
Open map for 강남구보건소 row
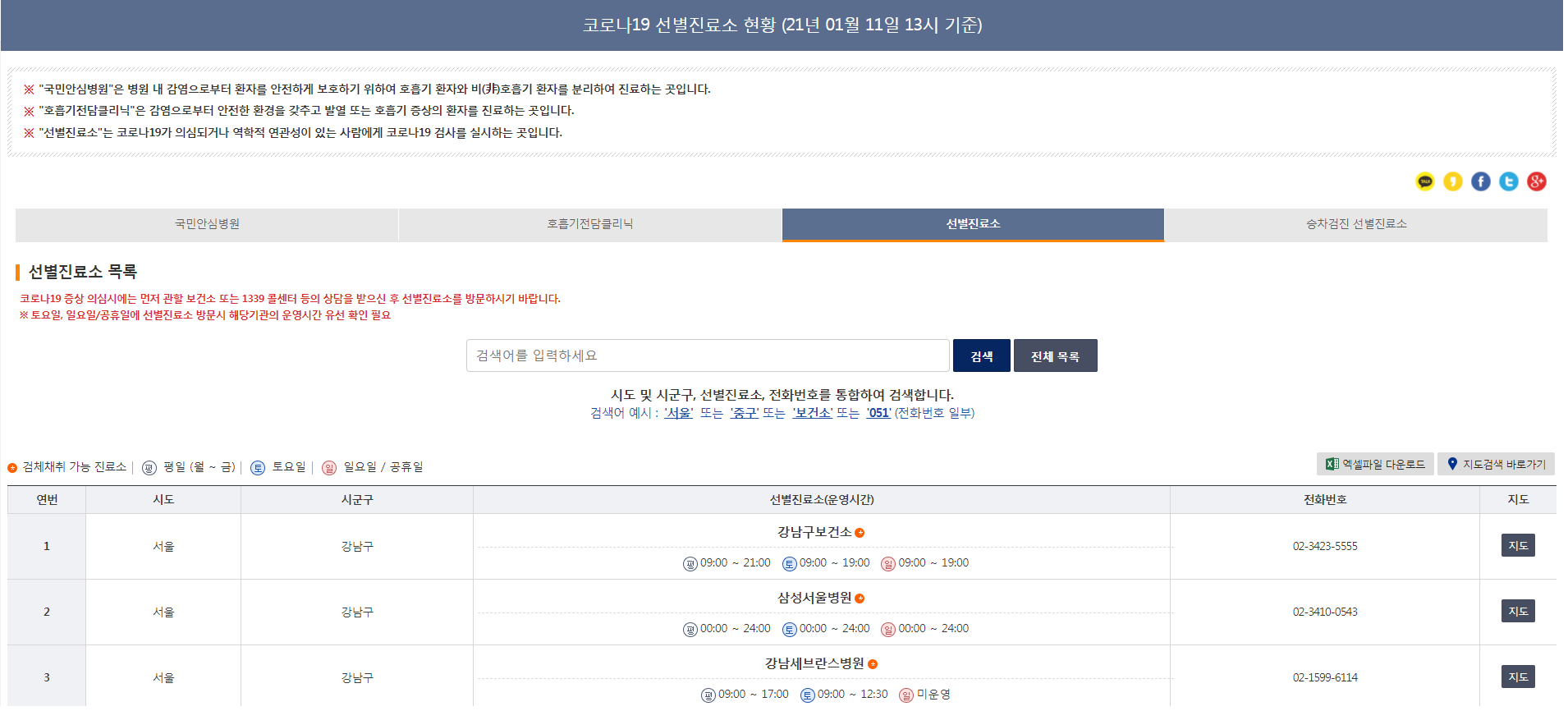tap(1518, 546)
